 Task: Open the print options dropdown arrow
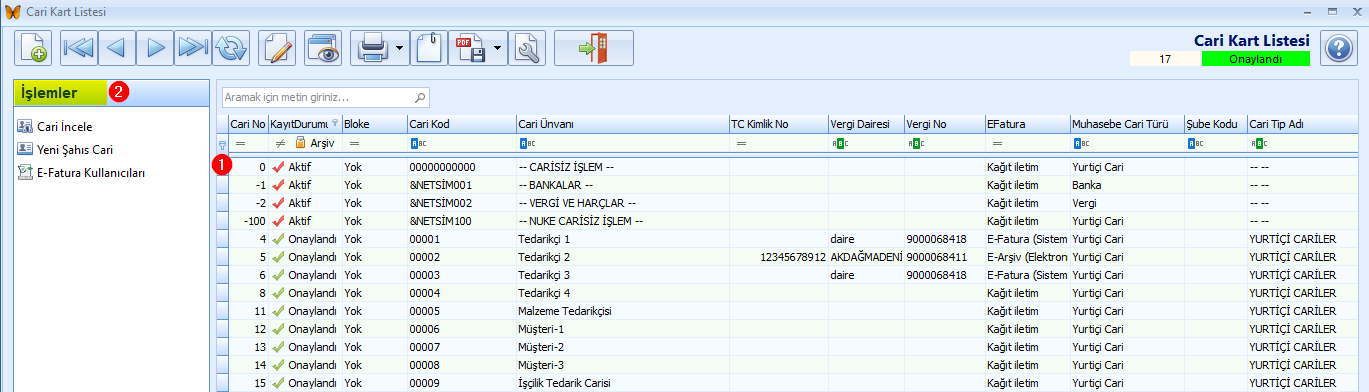pyautogui.click(x=400, y=47)
